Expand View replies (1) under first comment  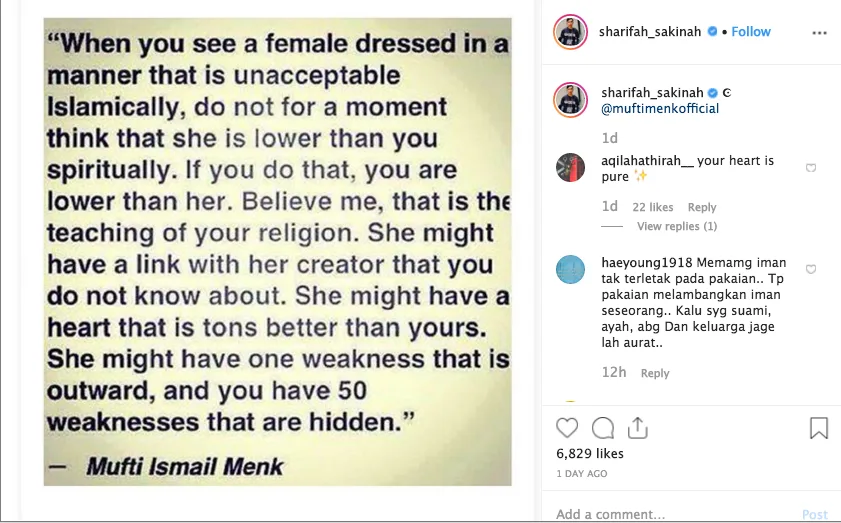[677, 226]
